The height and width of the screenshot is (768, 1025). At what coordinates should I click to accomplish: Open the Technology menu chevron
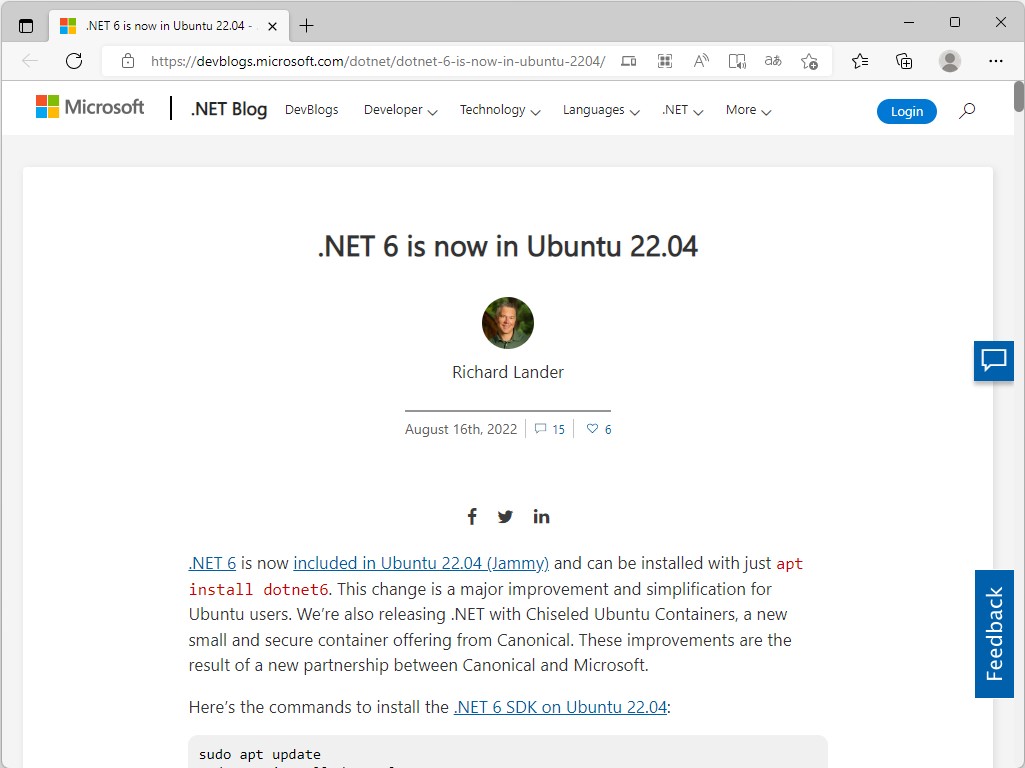tap(536, 112)
